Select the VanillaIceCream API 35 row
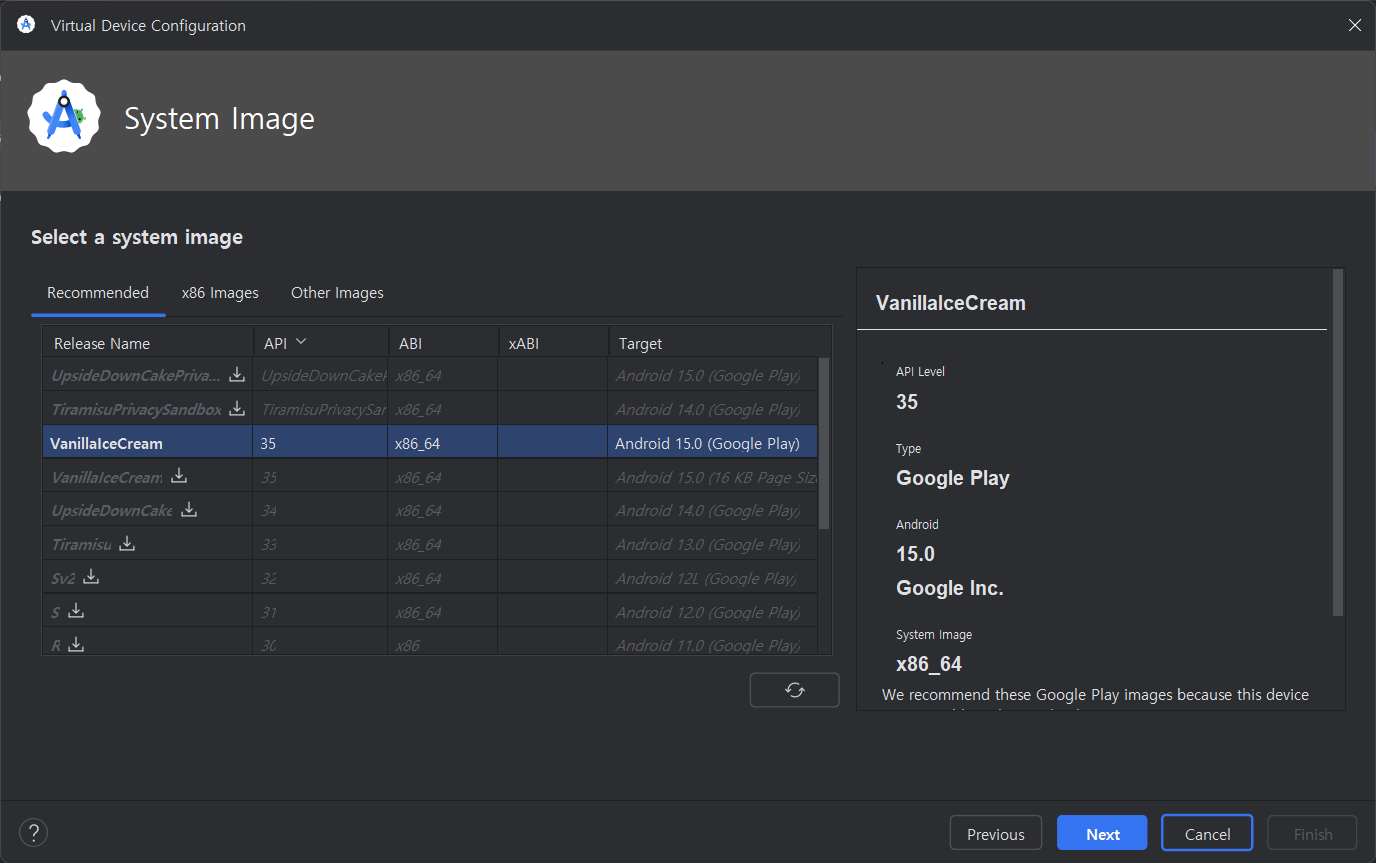The image size is (1376, 863). pyautogui.click(x=430, y=443)
